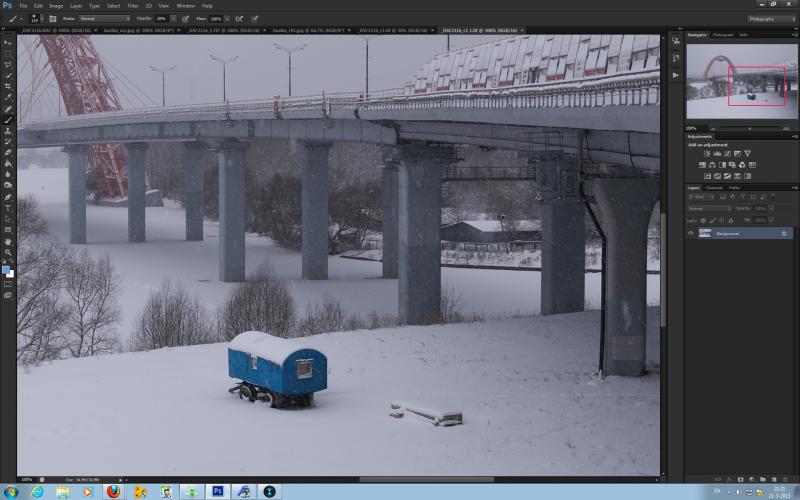This screenshot has height=500, width=800.
Task: Add a Curves adjustment
Action: (728, 154)
